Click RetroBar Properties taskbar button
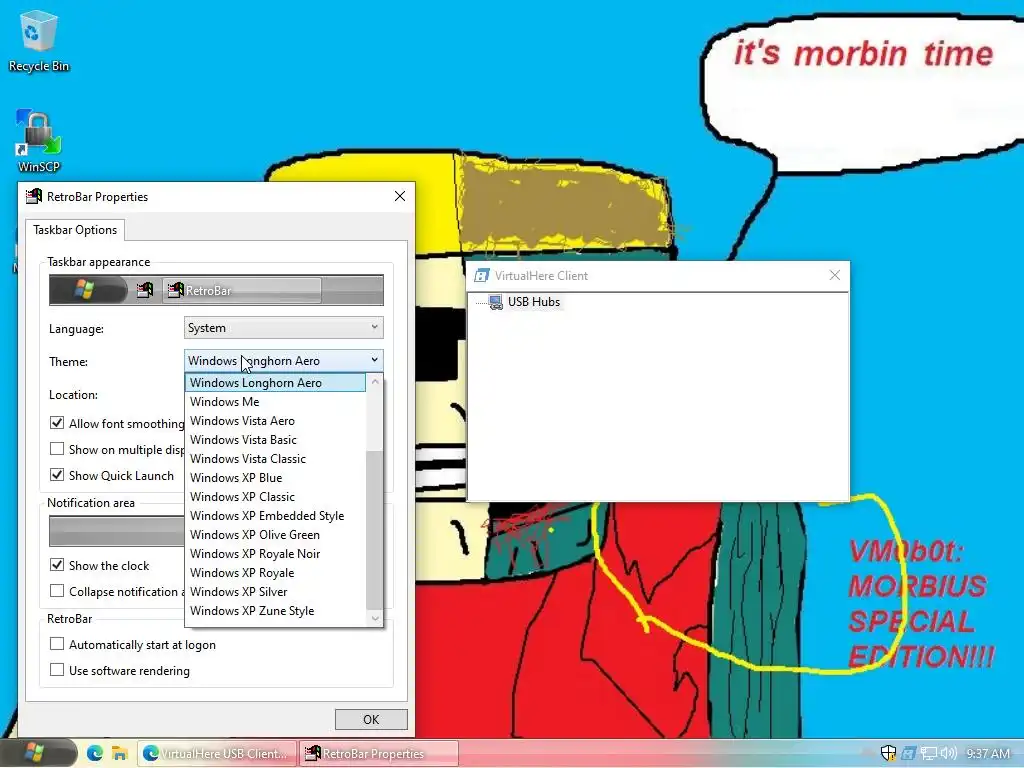 [x=379, y=753]
